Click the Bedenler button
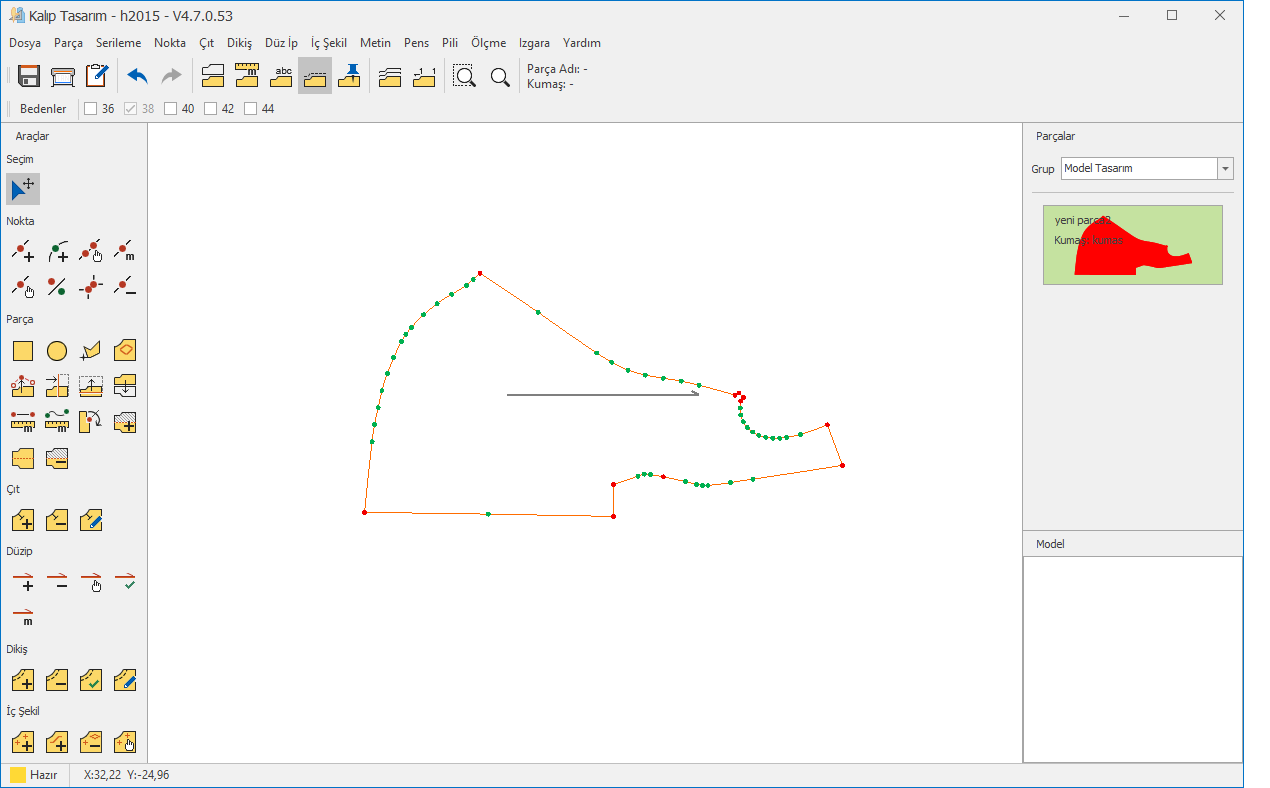This screenshot has width=1270, height=788. 43,109
